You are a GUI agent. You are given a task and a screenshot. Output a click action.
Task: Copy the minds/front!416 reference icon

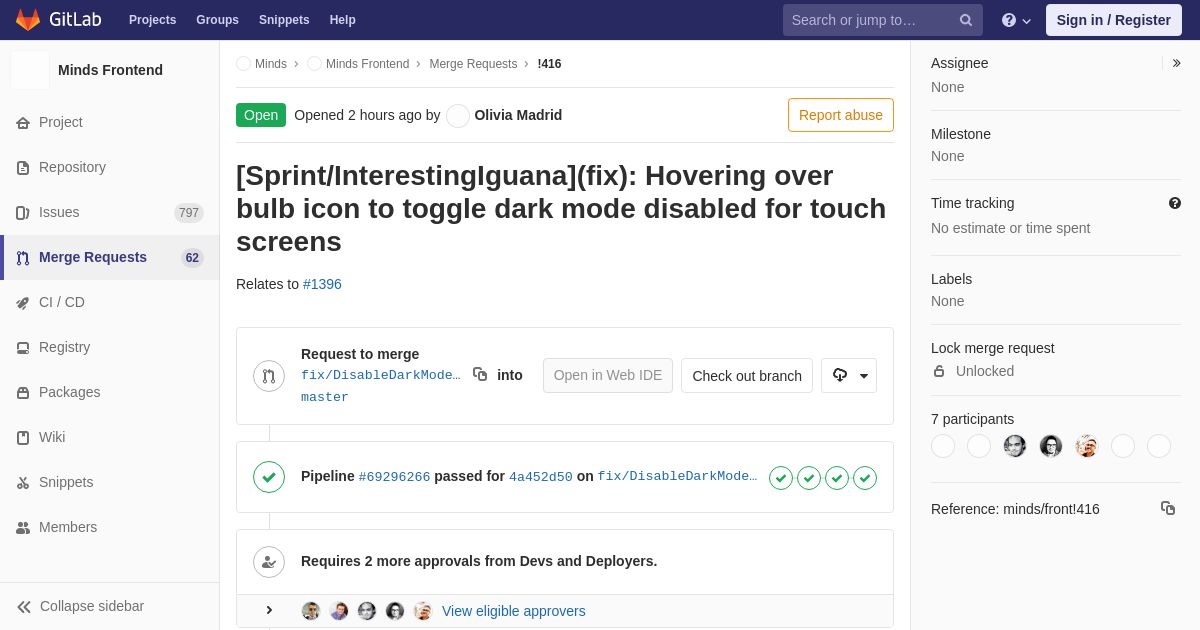(x=1168, y=508)
